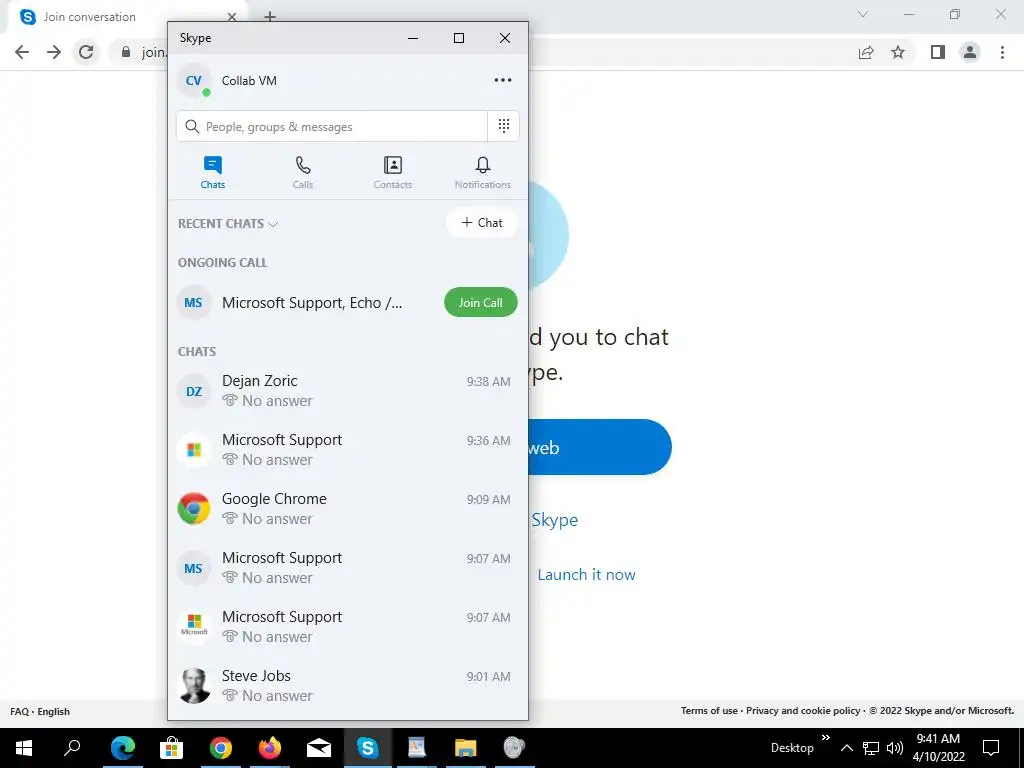Click the Steve Jobs contact photo
1024x768 pixels.
(x=194, y=686)
